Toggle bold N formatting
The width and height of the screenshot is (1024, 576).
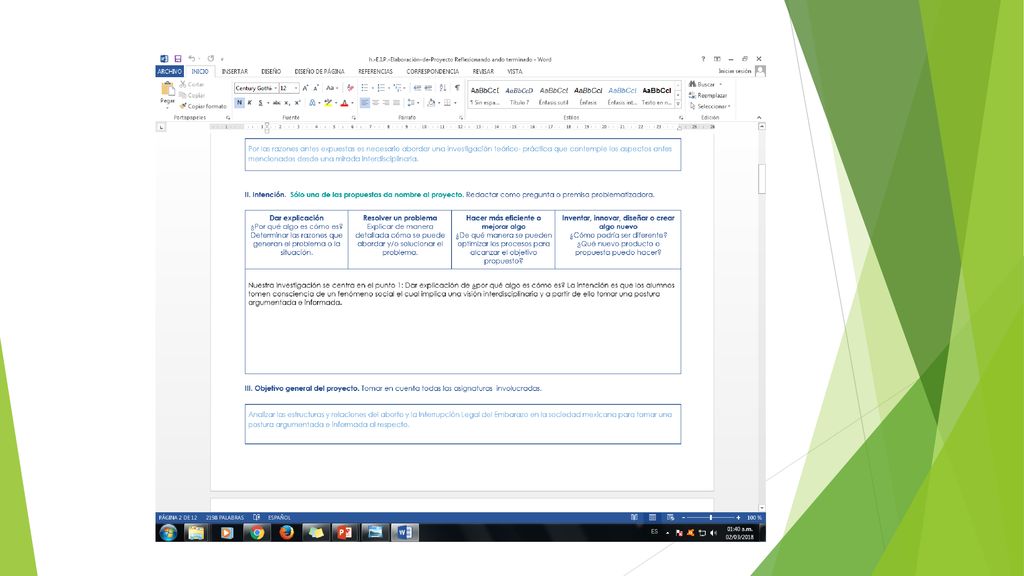pos(240,103)
